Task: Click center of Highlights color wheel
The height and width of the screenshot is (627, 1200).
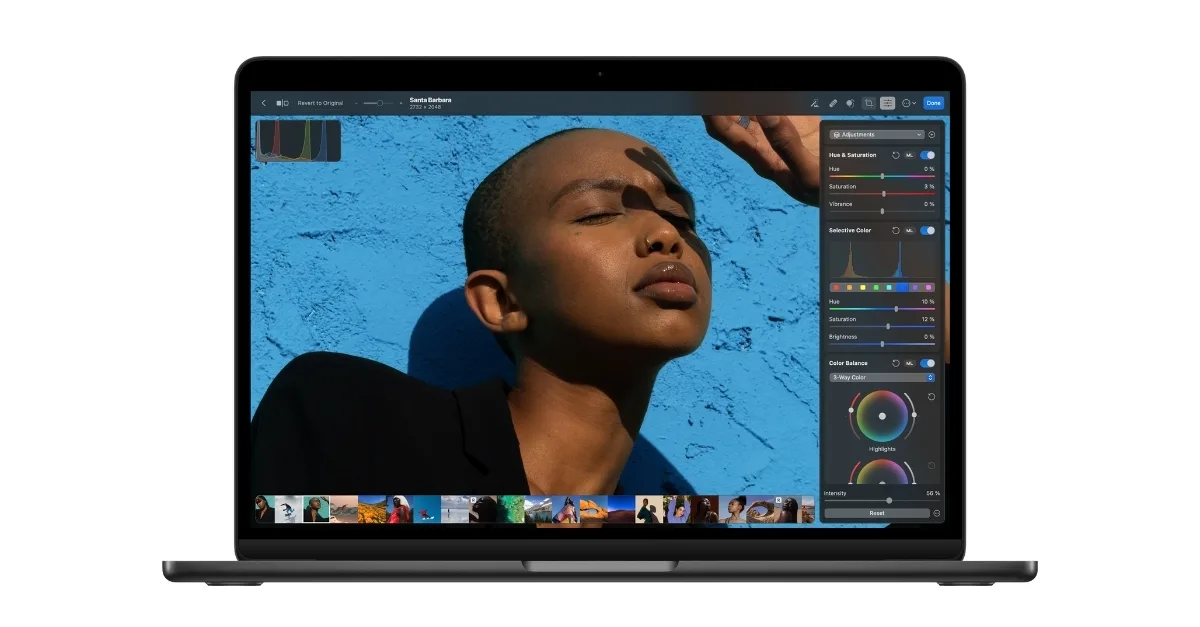Action: pyautogui.click(x=882, y=416)
